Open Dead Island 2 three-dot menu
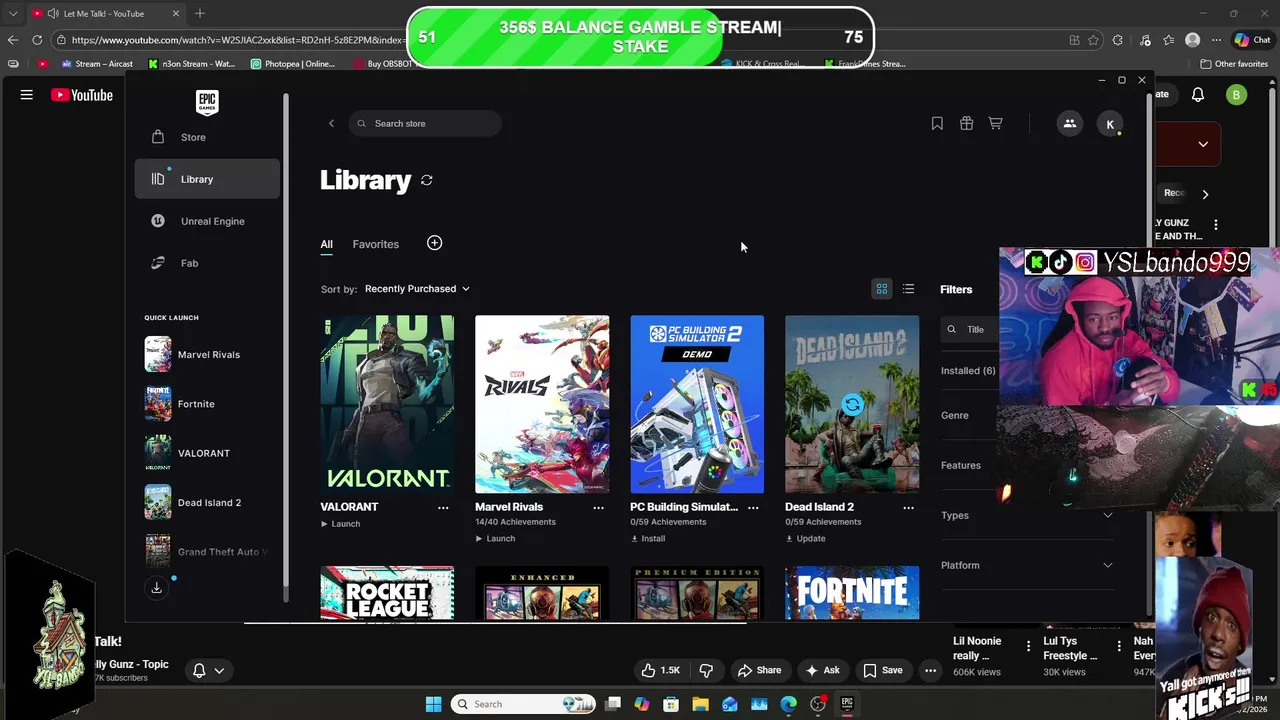Image resolution: width=1280 pixels, height=720 pixels. pos(908,507)
